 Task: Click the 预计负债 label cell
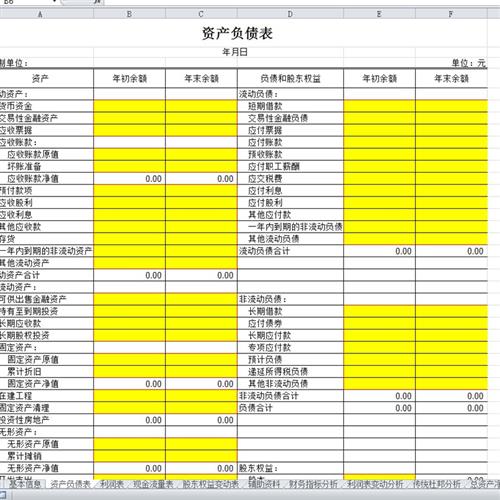[x=290, y=359]
